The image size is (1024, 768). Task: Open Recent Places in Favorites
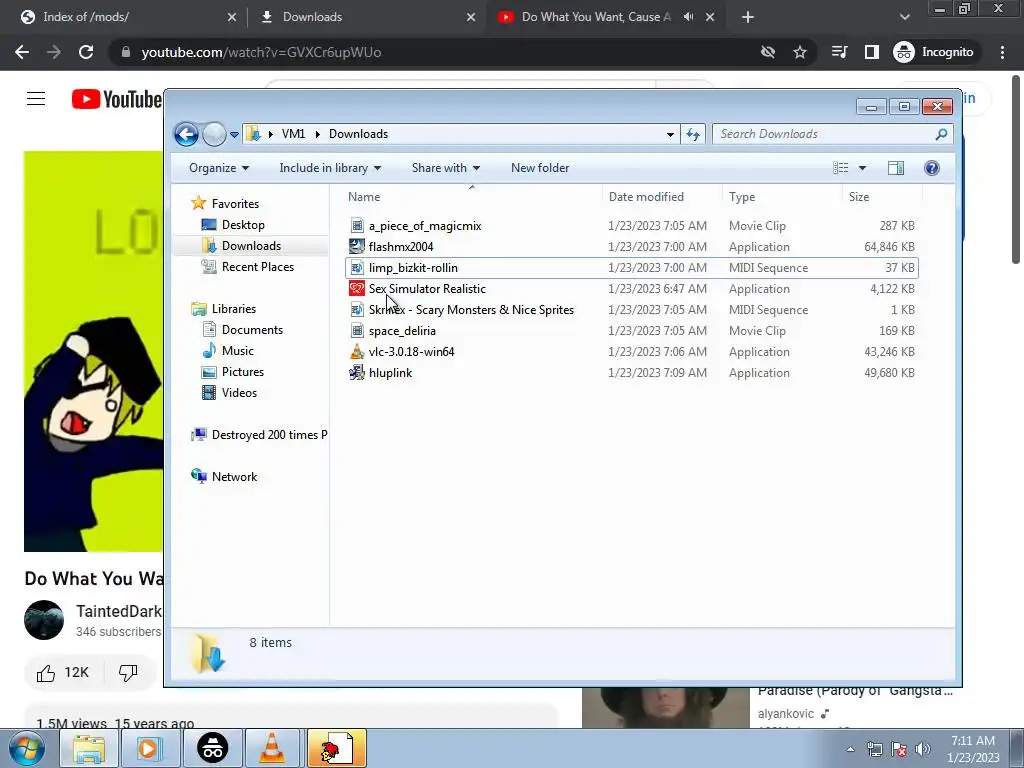(x=257, y=266)
